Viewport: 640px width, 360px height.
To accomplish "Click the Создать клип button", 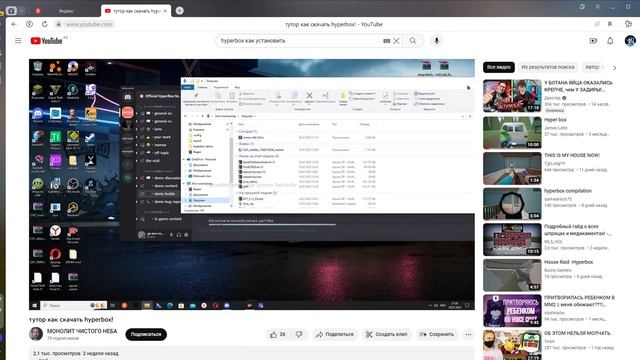I will click(386, 334).
